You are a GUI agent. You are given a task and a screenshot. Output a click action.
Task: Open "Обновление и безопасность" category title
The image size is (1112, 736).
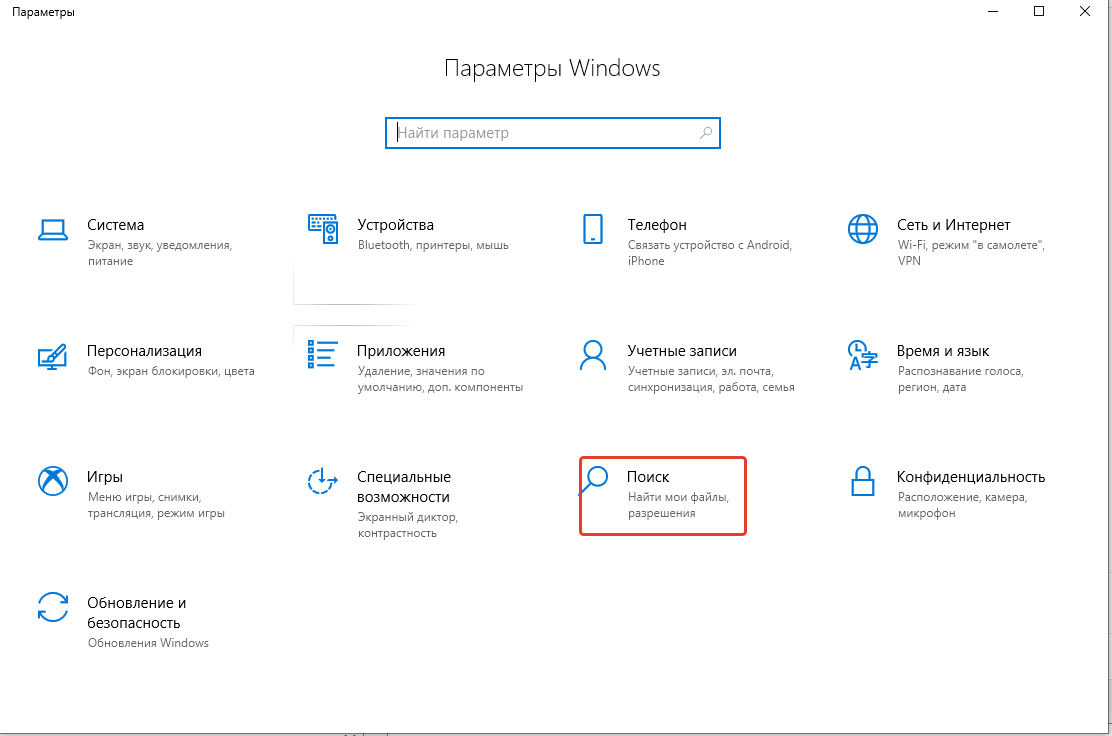tap(137, 613)
